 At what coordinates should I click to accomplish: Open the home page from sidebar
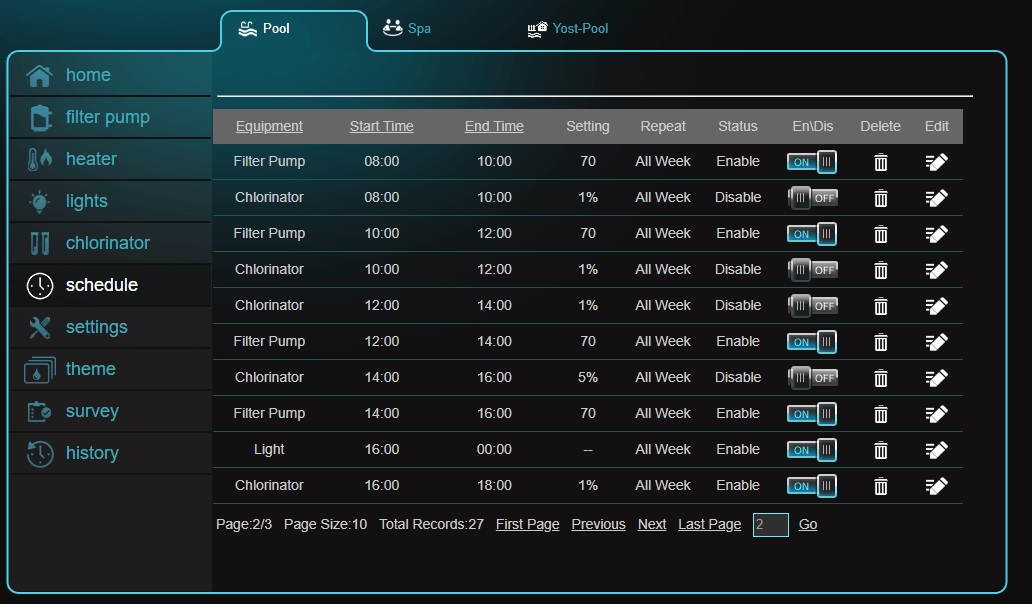click(110, 75)
